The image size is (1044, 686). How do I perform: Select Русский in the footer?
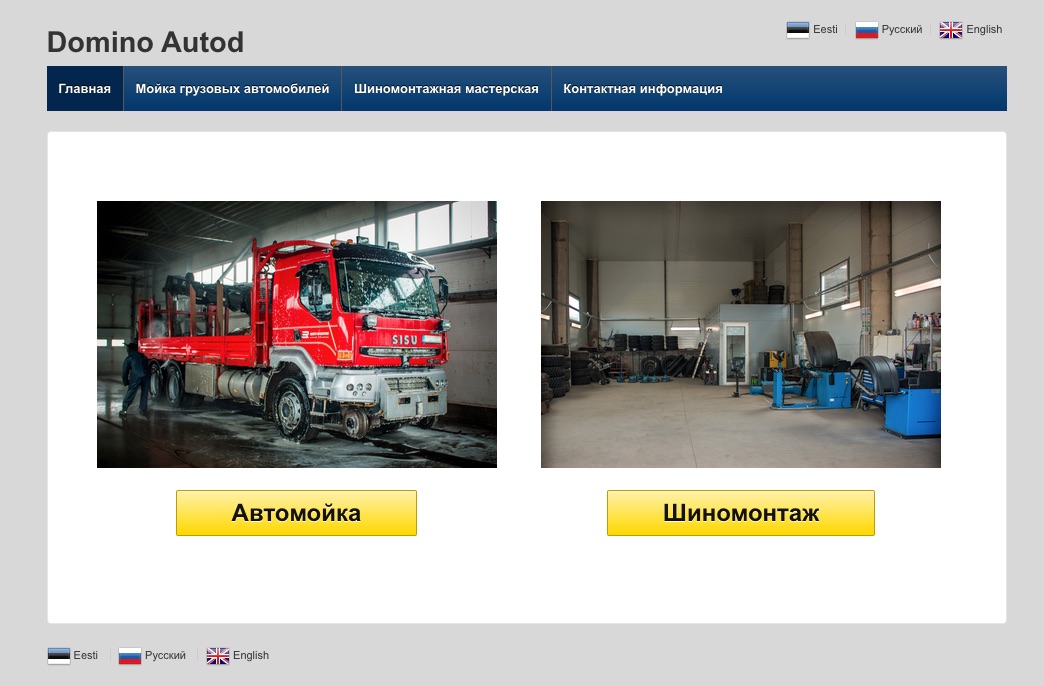point(165,655)
